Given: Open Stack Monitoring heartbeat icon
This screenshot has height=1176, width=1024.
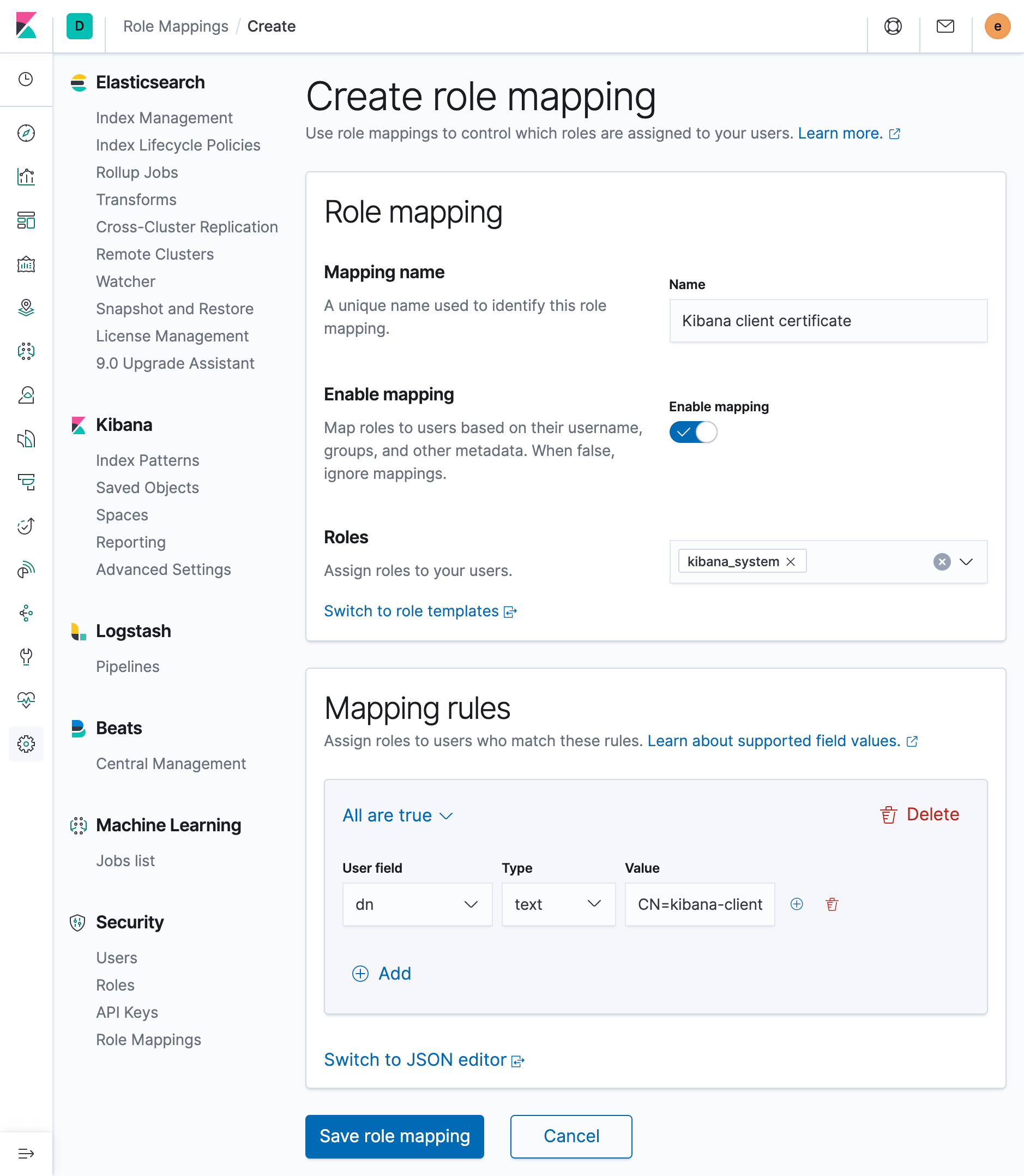Looking at the screenshot, I should click(x=26, y=699).
